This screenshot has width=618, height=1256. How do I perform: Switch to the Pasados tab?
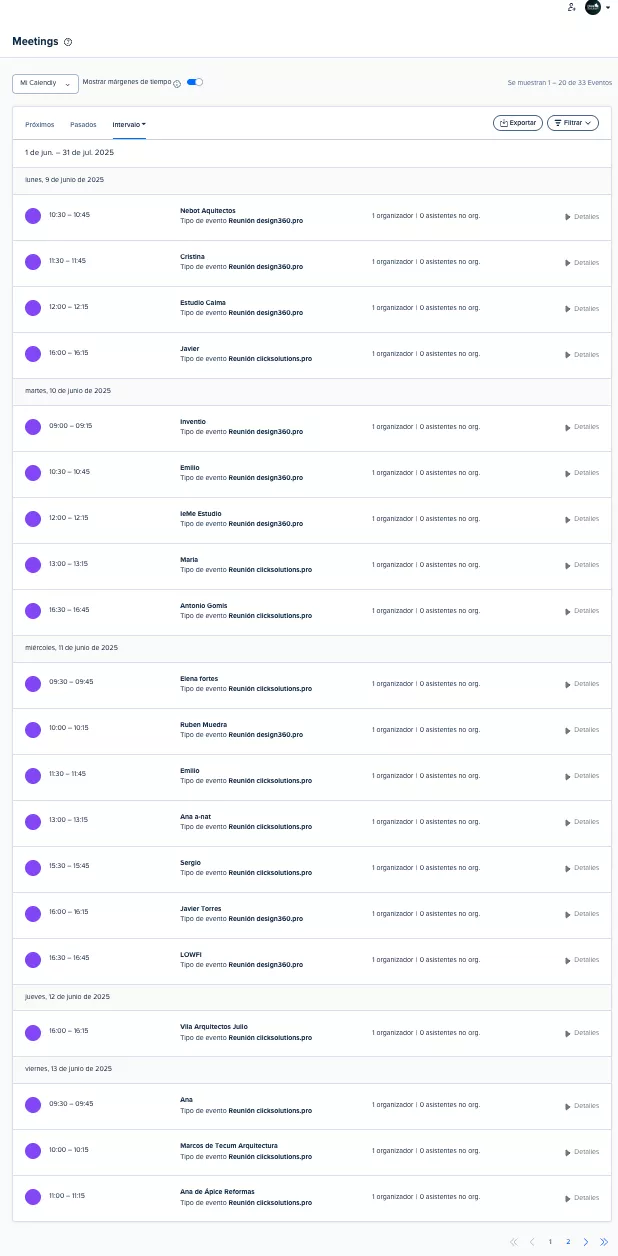(83, 125)
